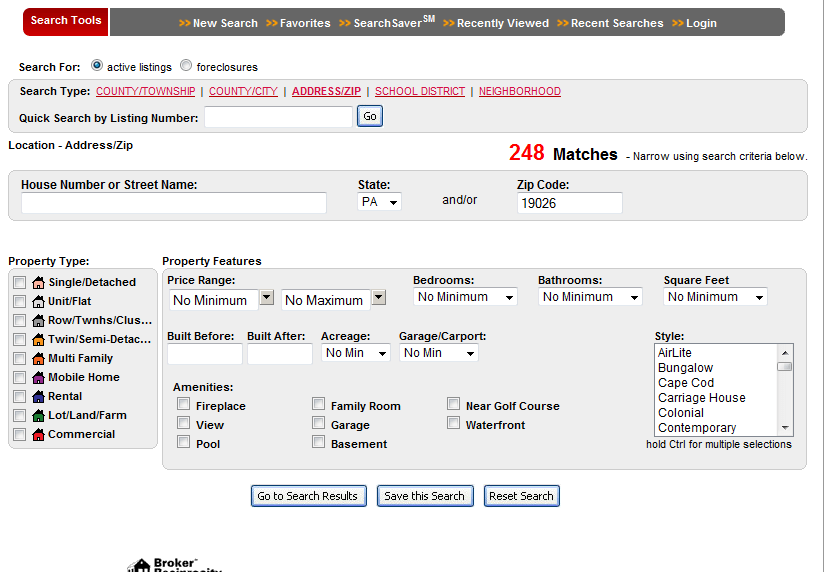Click the Single/Detached house icon
The height and width of the screenshot is (572, 824).
(38, 282)
